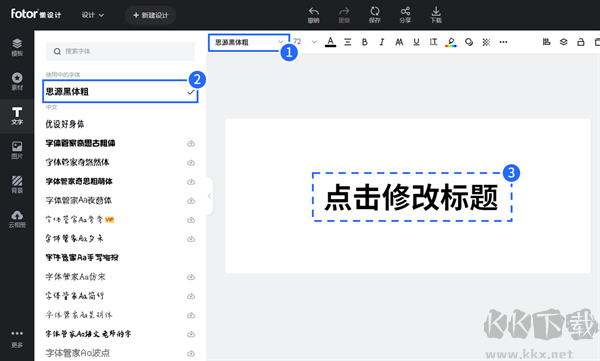
Task: Open the rainbow highlight color picker
Action: (x=451, y=42)
